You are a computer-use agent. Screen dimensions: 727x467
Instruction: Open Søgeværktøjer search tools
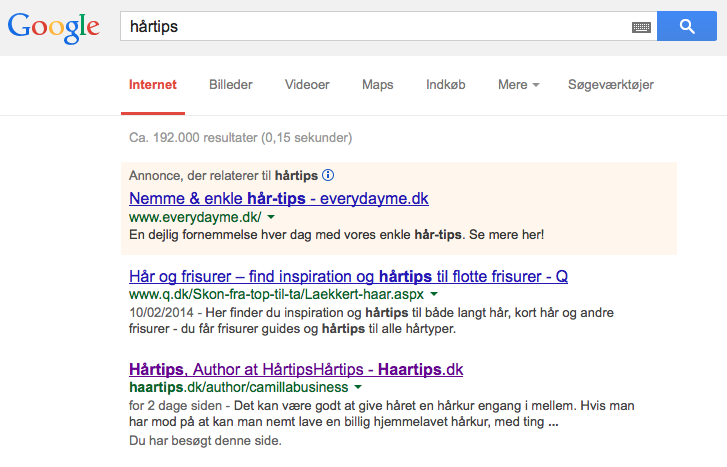point(610,85)
